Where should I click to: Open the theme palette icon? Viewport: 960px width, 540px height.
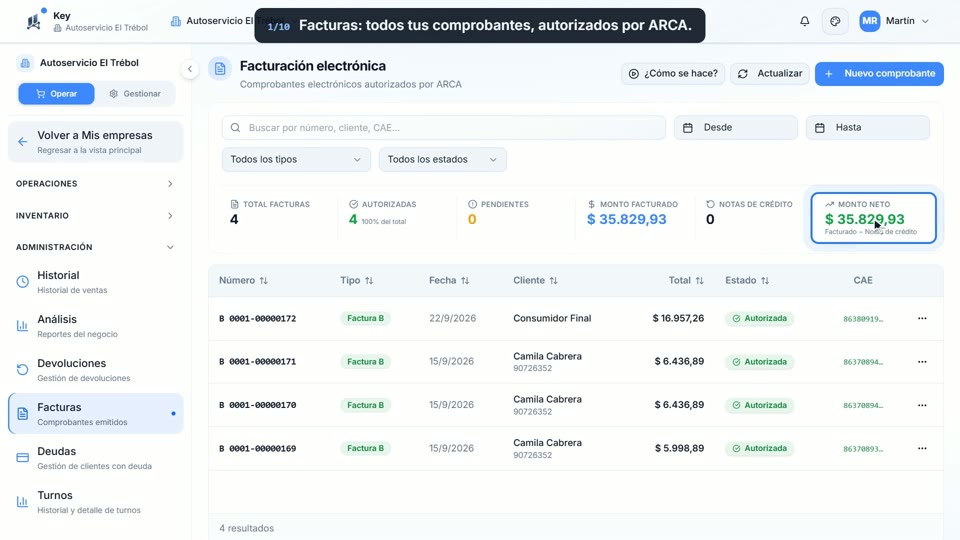coord(835,21)
